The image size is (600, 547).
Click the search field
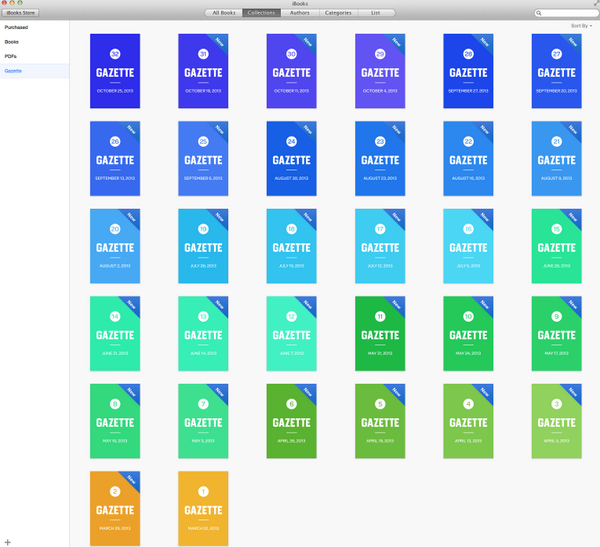[566, 13]
